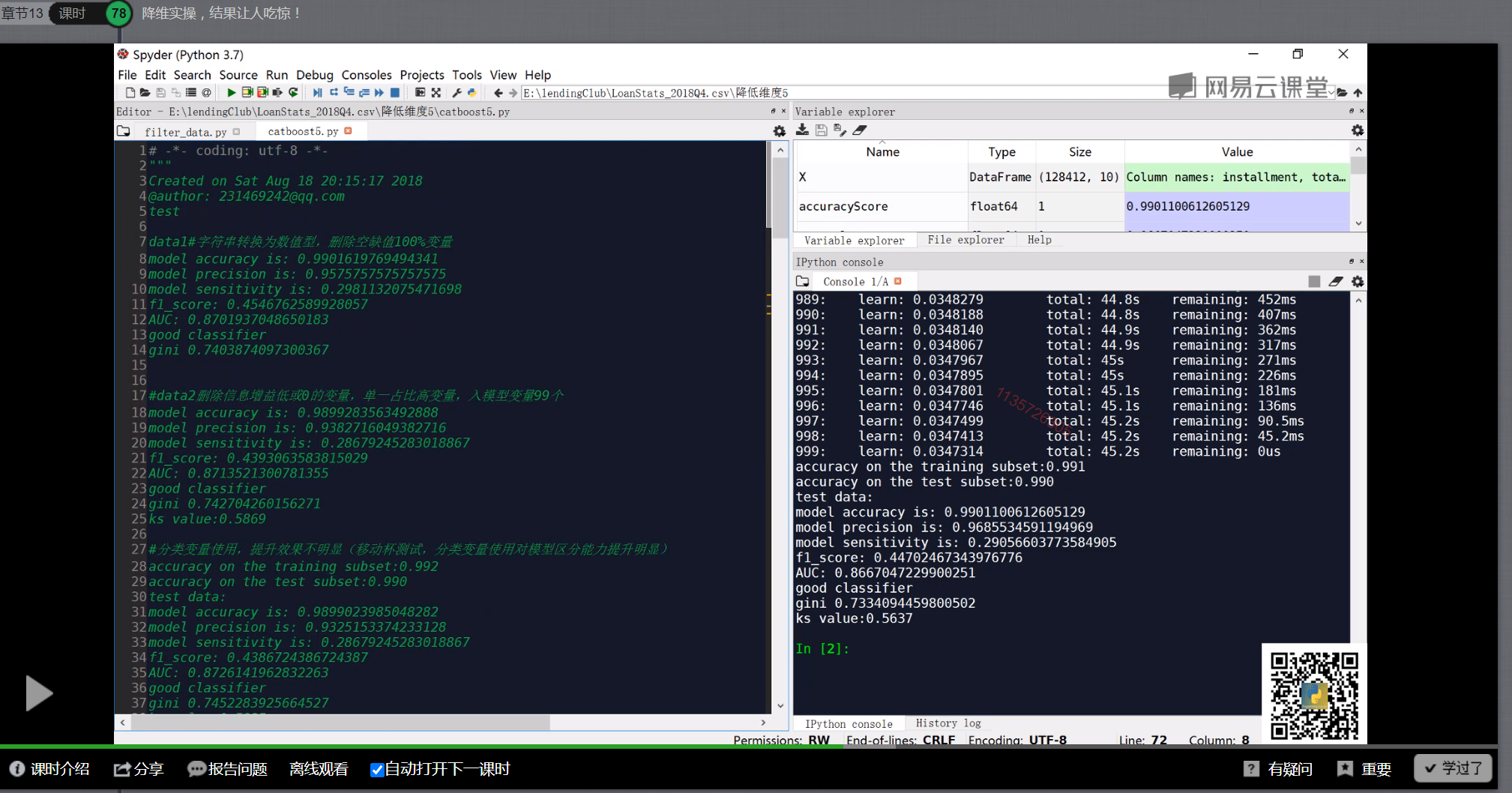Open Variable explorer options gear

(x=1358, y=130)
